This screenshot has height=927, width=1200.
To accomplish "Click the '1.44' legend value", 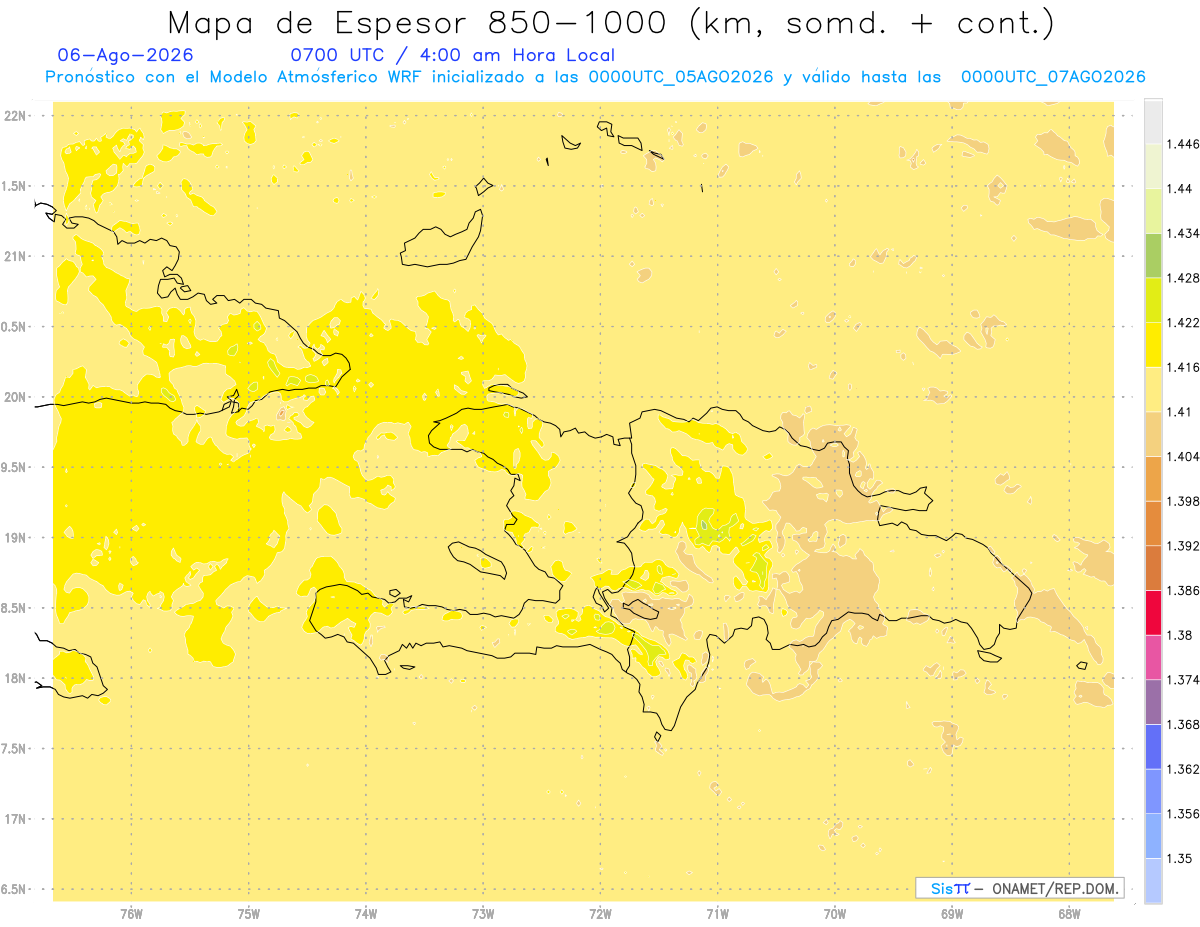I will point(1180,189).
